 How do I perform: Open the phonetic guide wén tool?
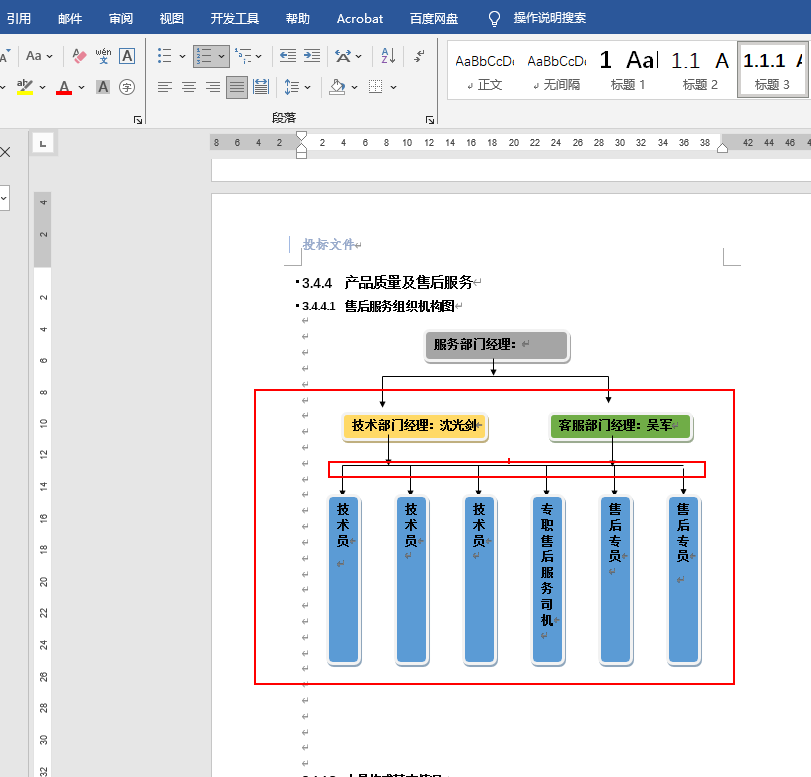[x=103, y=56]
